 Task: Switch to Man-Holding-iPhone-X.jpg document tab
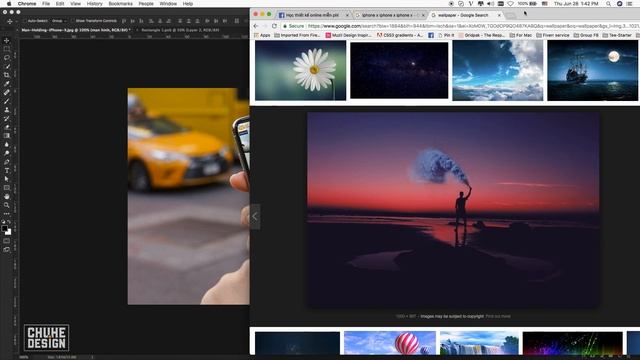76,30
